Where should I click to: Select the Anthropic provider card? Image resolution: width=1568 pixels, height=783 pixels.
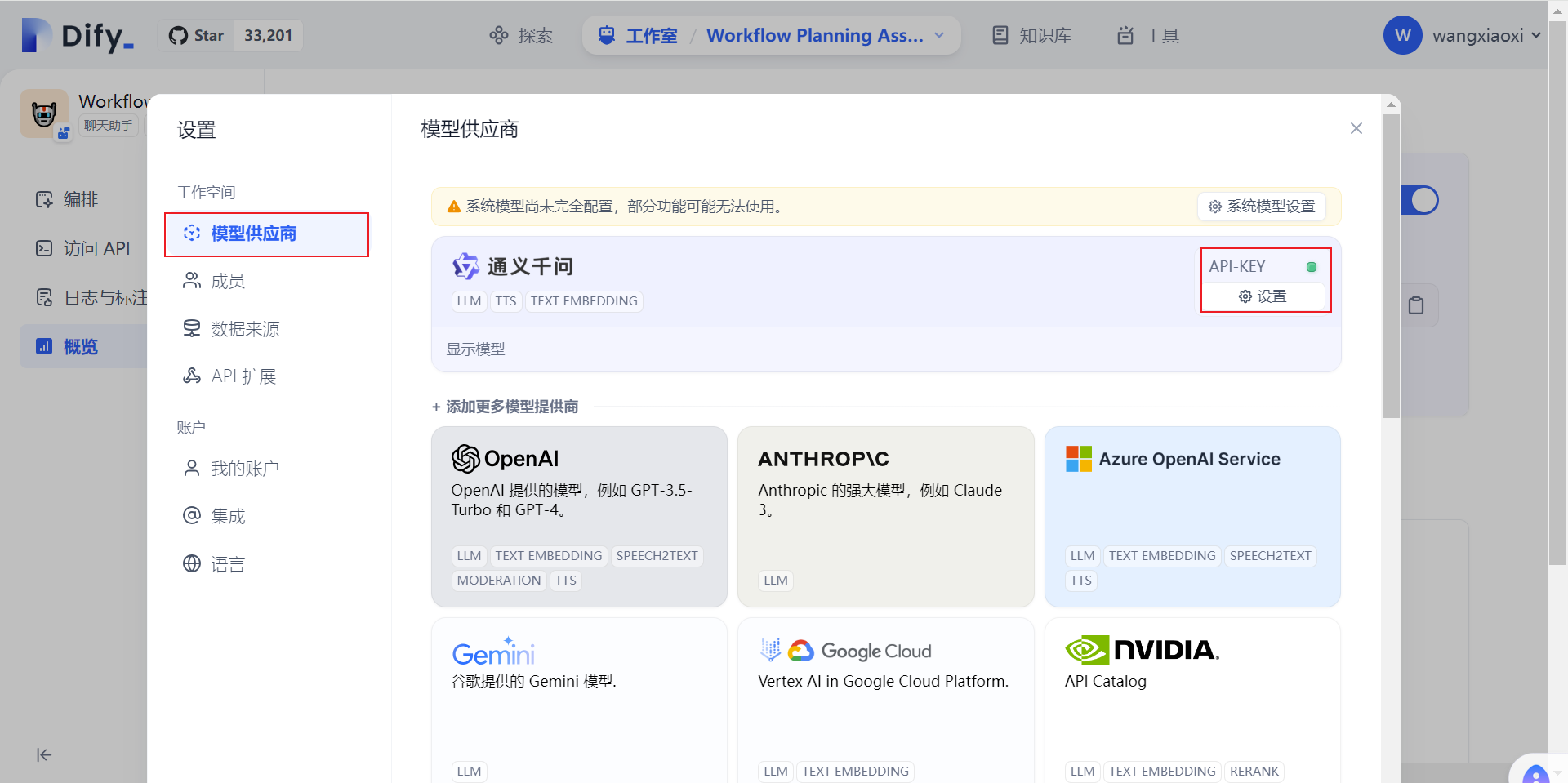pyautogui.click(x=886, y=517)
